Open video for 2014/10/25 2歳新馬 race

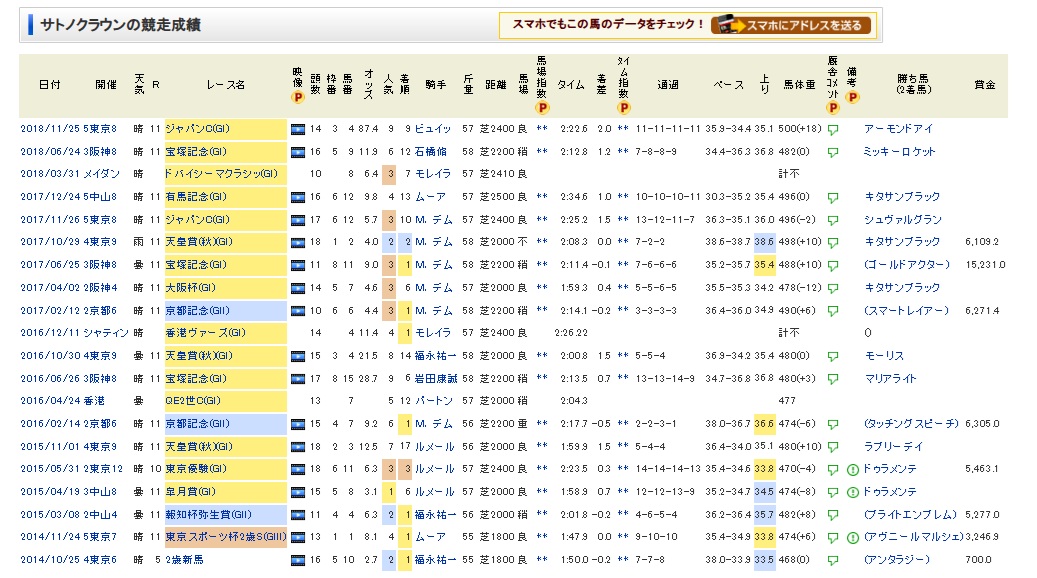coord(297,559)
